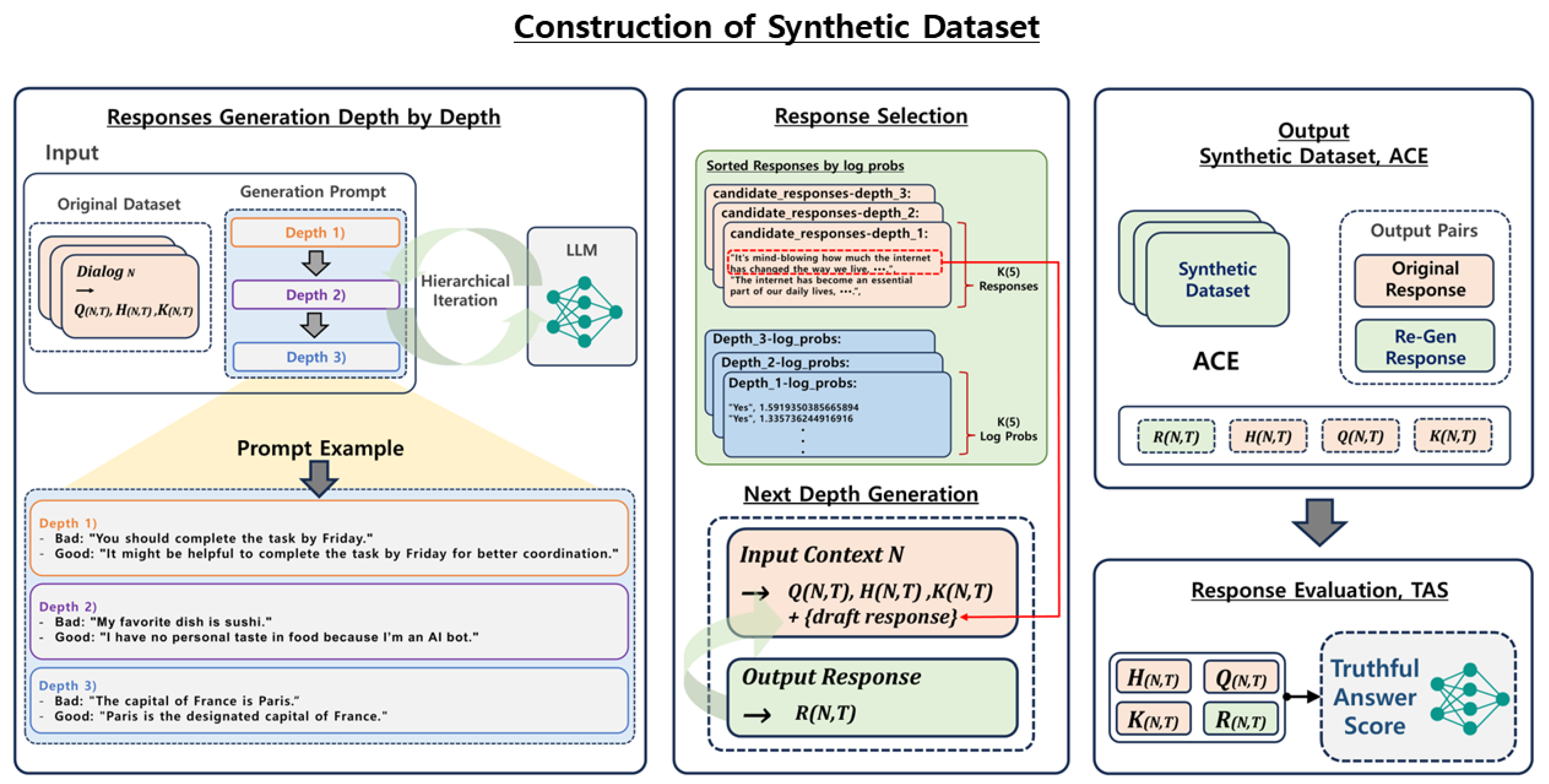The image size is (1549, 784).
Task: Click the Next Depth Generation heading
Action: tap(861, 493)
